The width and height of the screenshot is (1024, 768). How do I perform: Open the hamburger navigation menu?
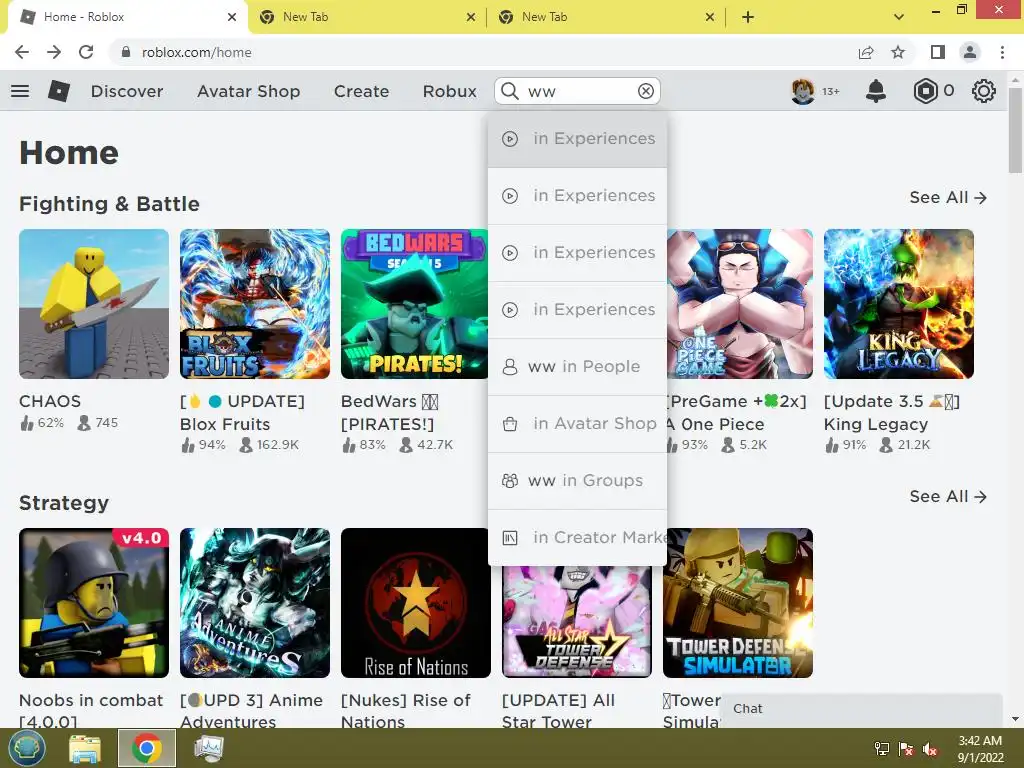pos(20,91)
